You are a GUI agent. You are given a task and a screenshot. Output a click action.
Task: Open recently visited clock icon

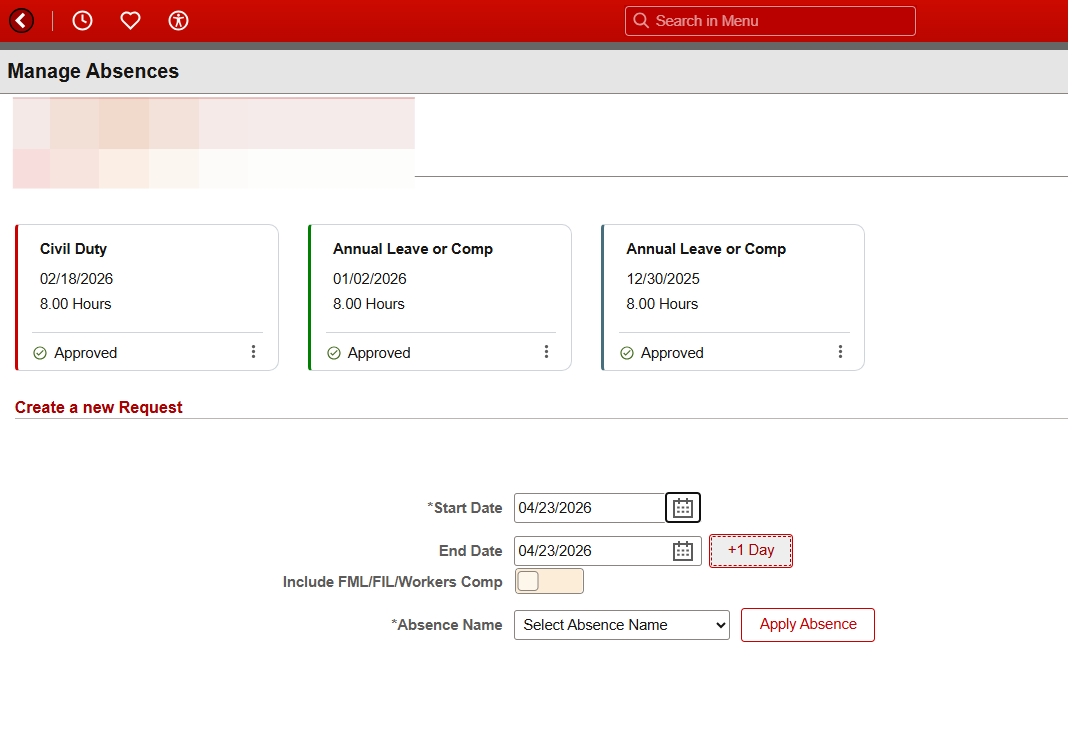click(x=82, y=20)
